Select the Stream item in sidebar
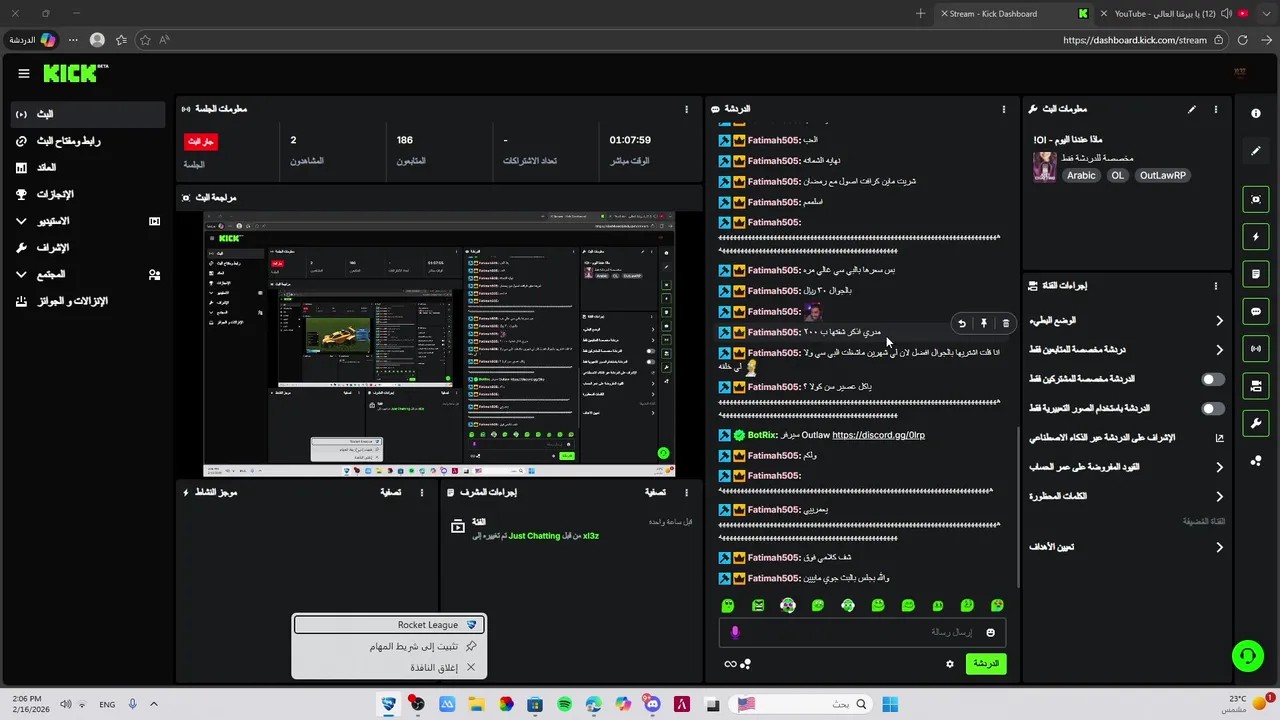Screen dimensions: 1280x720 click(88, 114)
